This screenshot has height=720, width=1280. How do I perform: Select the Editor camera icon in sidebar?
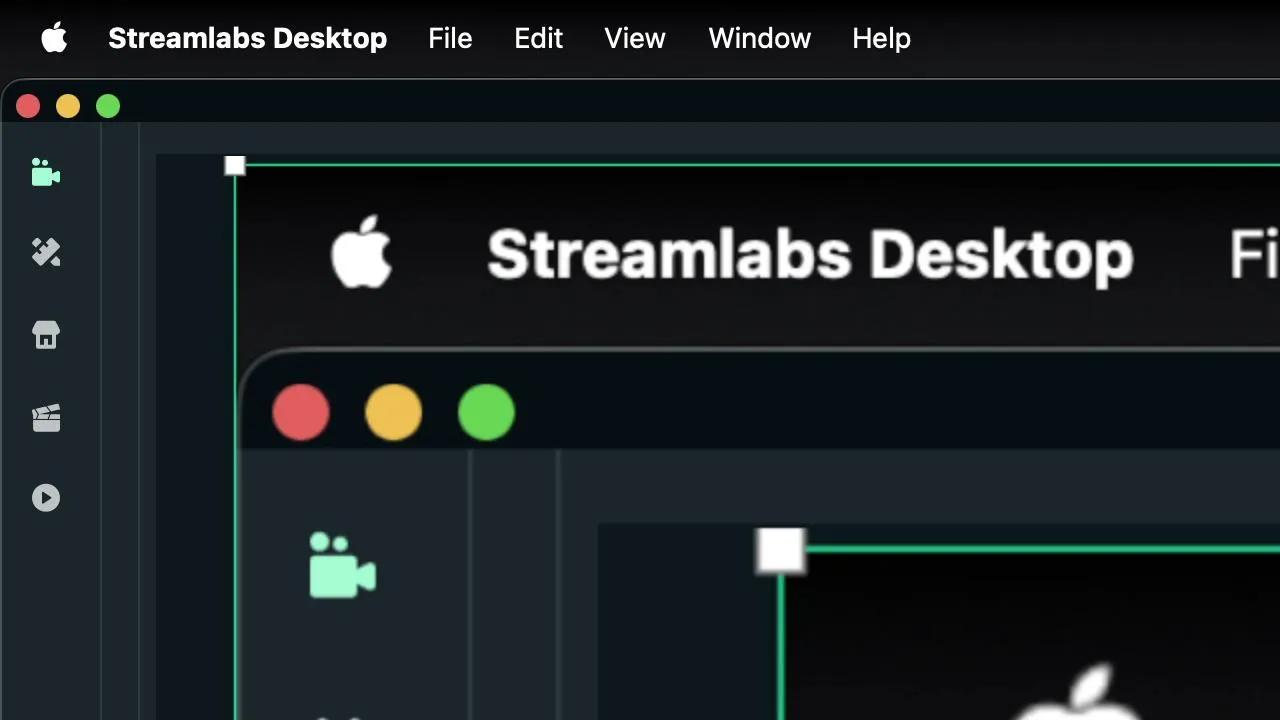pyautogui.click(x=46, y=172)
